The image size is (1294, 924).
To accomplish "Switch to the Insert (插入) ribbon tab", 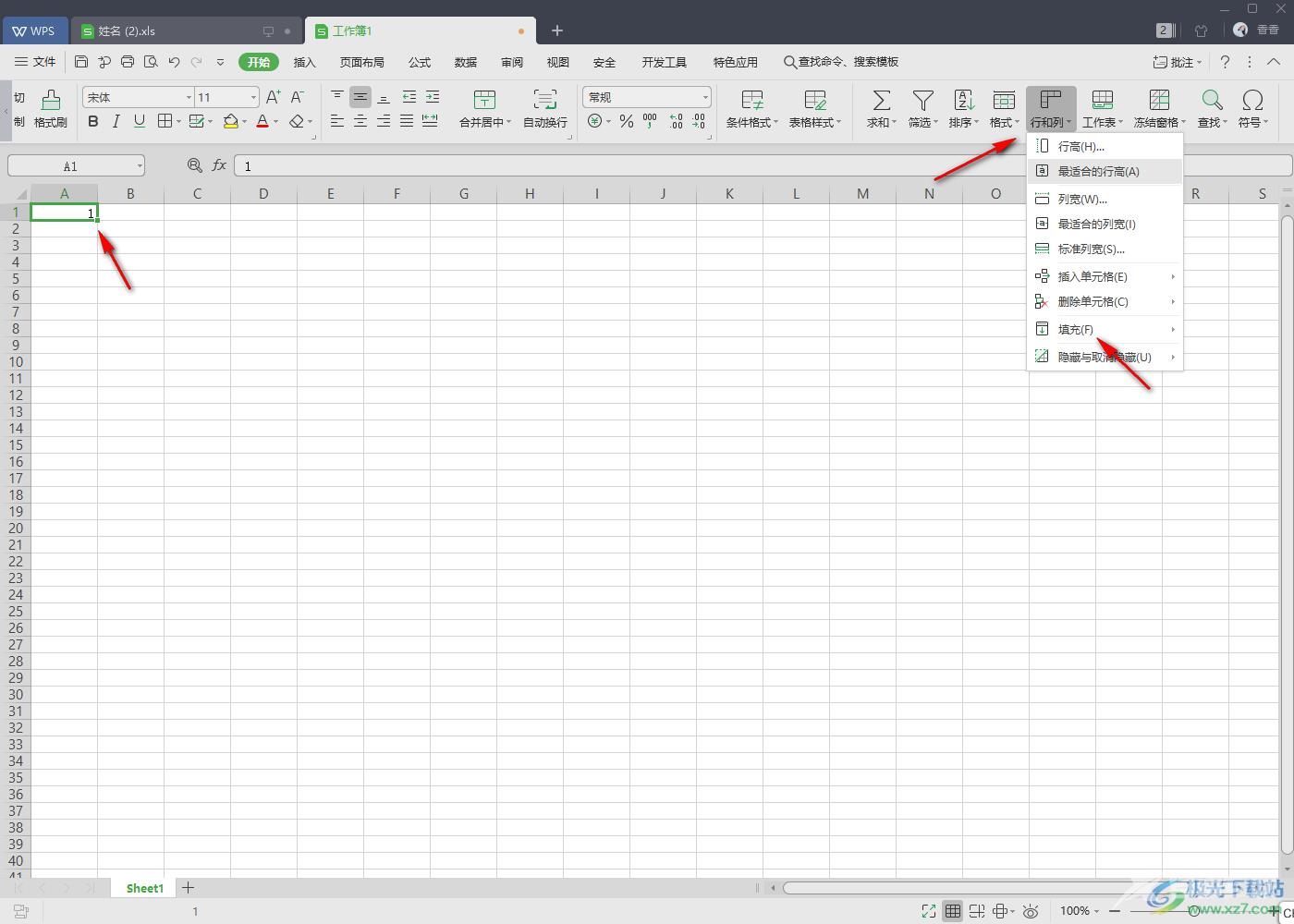I will click(304, 62).
